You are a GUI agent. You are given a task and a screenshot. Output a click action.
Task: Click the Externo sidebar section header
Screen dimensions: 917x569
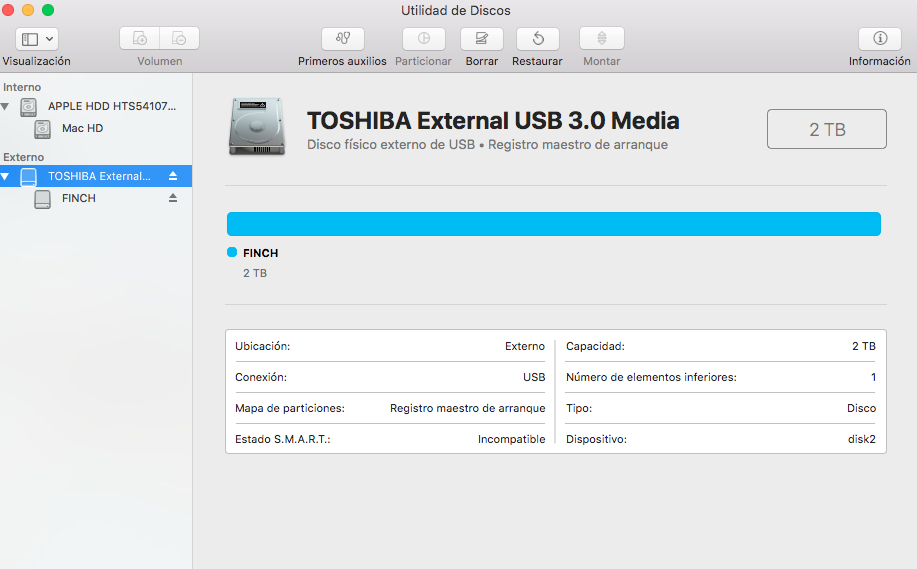[x=23, y=157]
